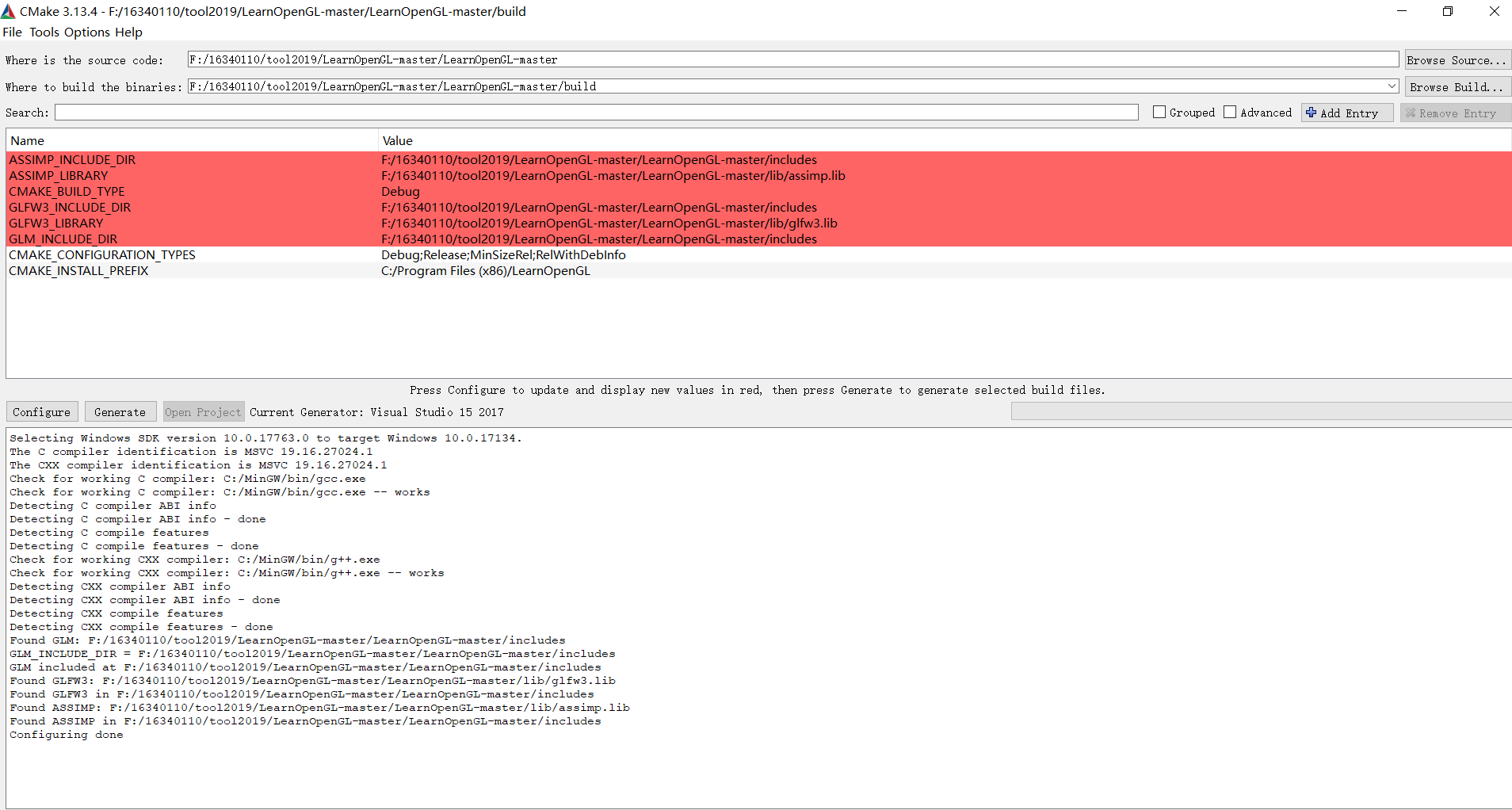This screenshot has width=1512, height=810.
Task: Click 'Found ASSIMP:' line in output log
Action: click(319, 708)
